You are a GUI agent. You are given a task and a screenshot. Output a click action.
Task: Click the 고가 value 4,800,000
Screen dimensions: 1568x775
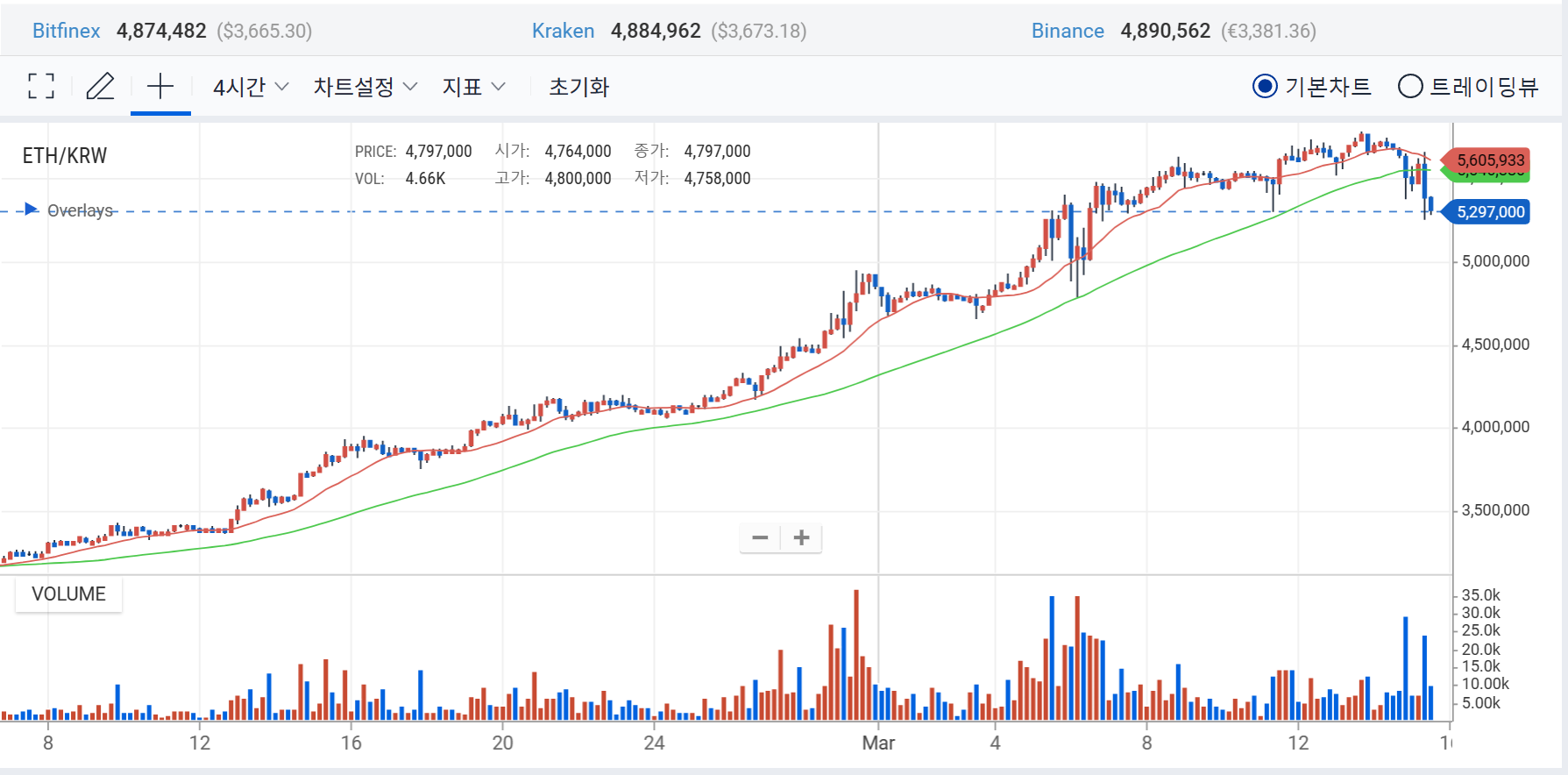(578, 178)
